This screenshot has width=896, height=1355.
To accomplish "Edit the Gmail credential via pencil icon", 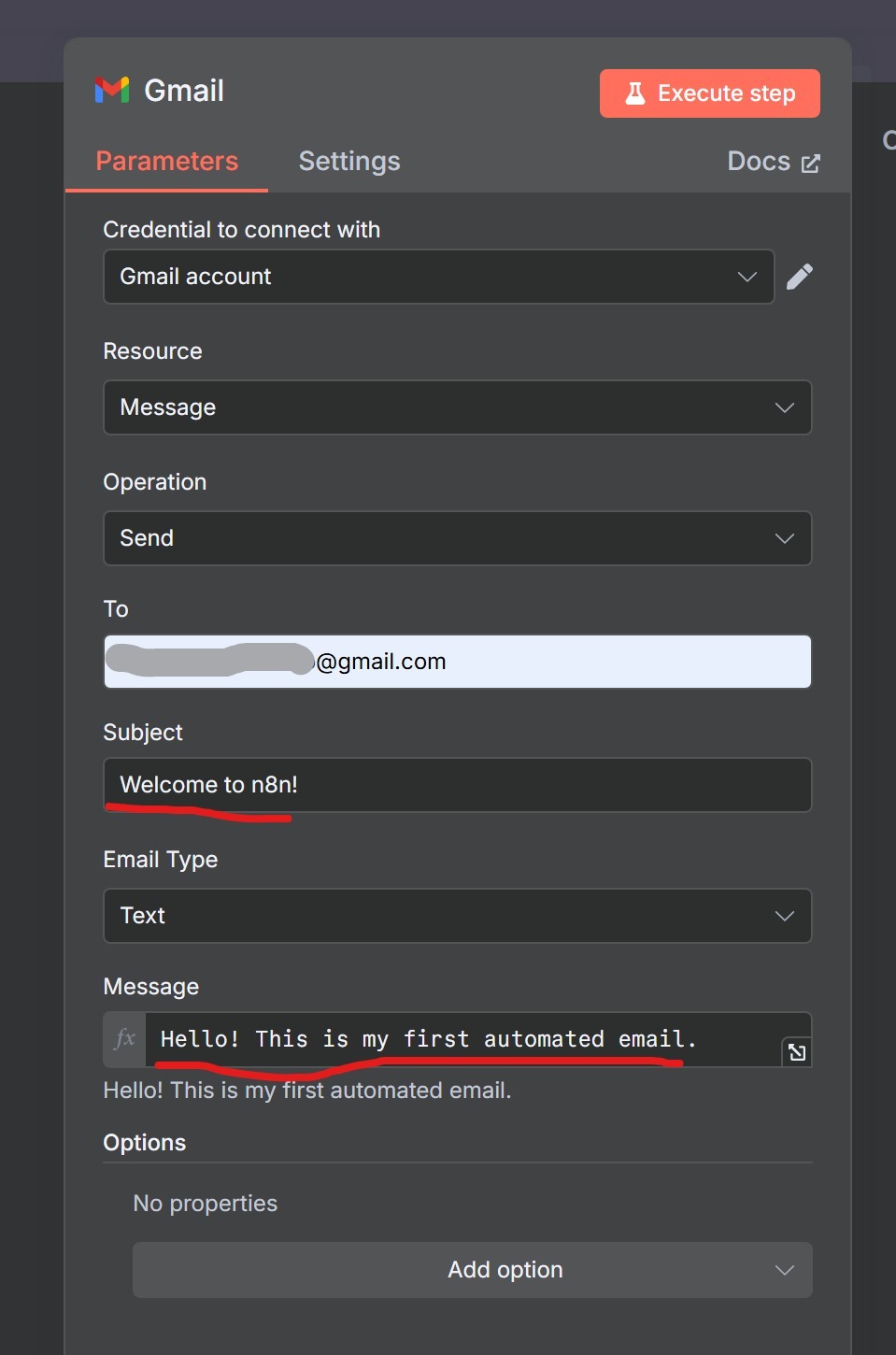I will click(x=800, y=276).
